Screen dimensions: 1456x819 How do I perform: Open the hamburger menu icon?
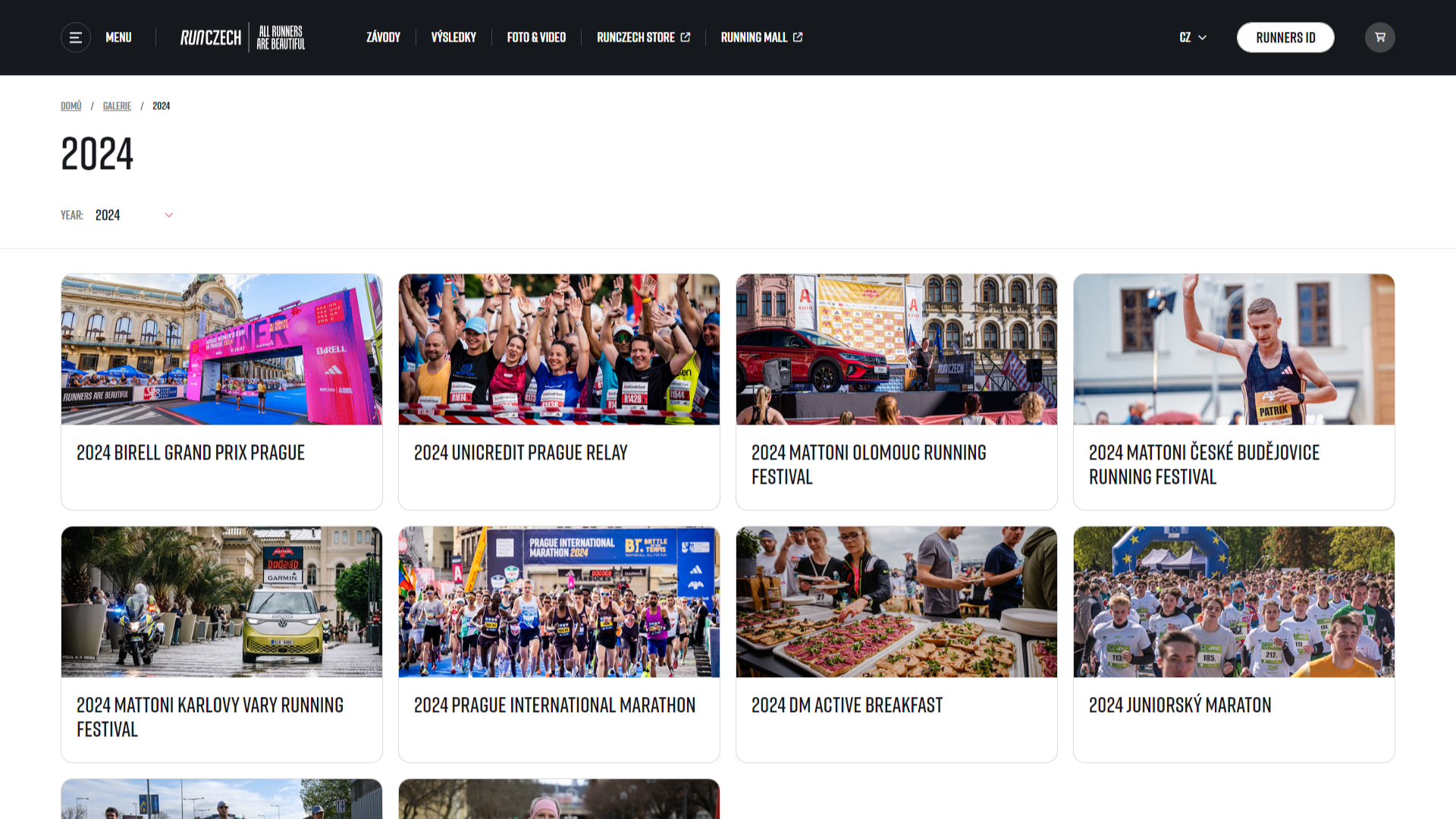click(x=76, y=37)
